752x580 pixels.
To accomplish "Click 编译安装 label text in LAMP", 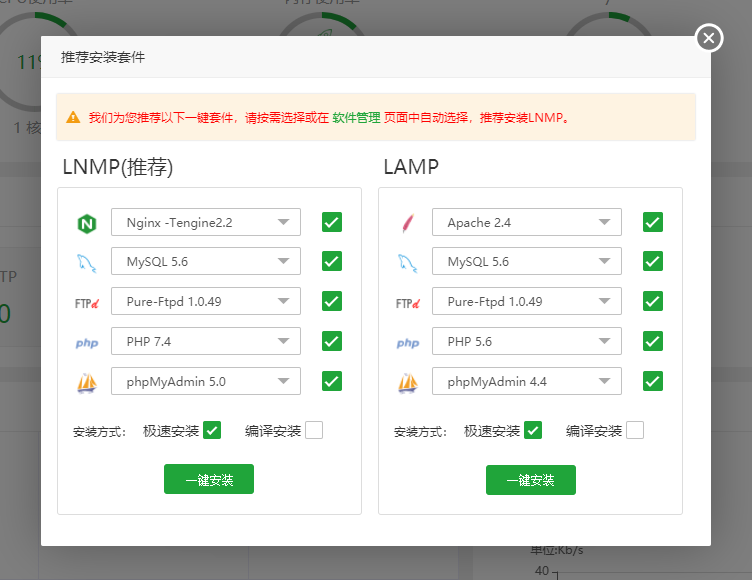I will coord(594,431).
